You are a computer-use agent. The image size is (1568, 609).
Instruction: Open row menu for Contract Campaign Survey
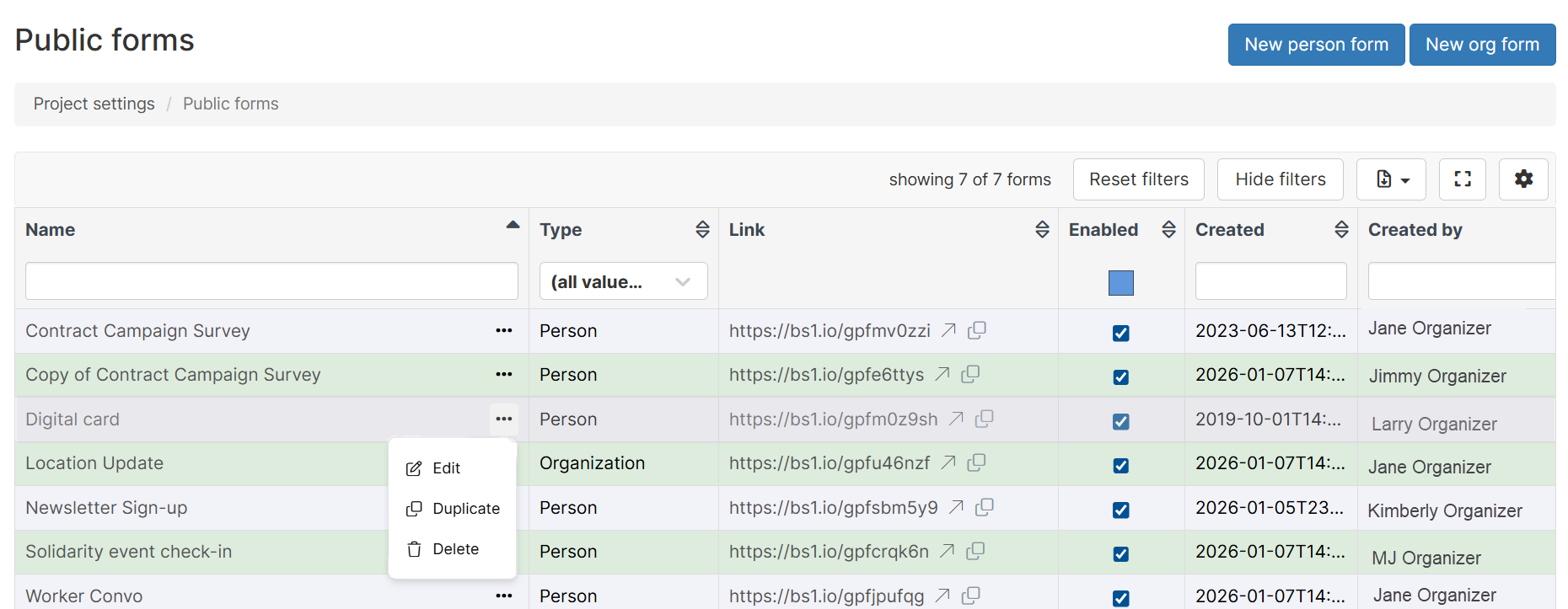point(504,330)
